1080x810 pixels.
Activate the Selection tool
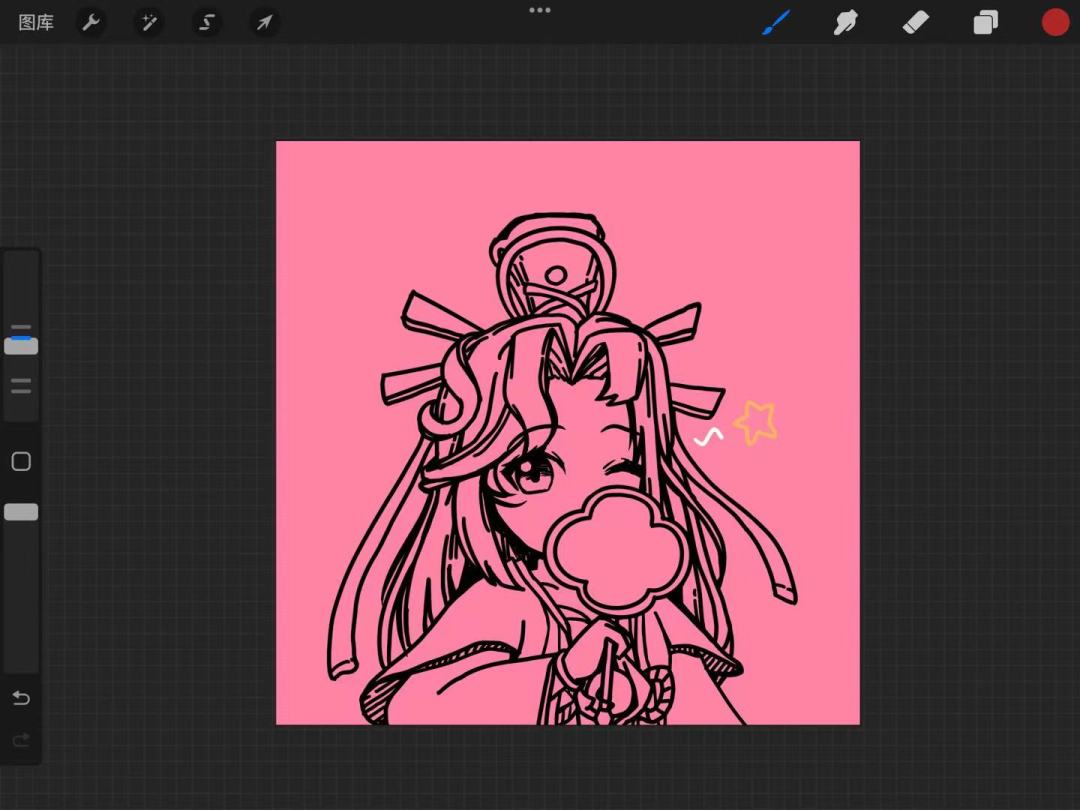pyautogui.click(x=207, y=22)
